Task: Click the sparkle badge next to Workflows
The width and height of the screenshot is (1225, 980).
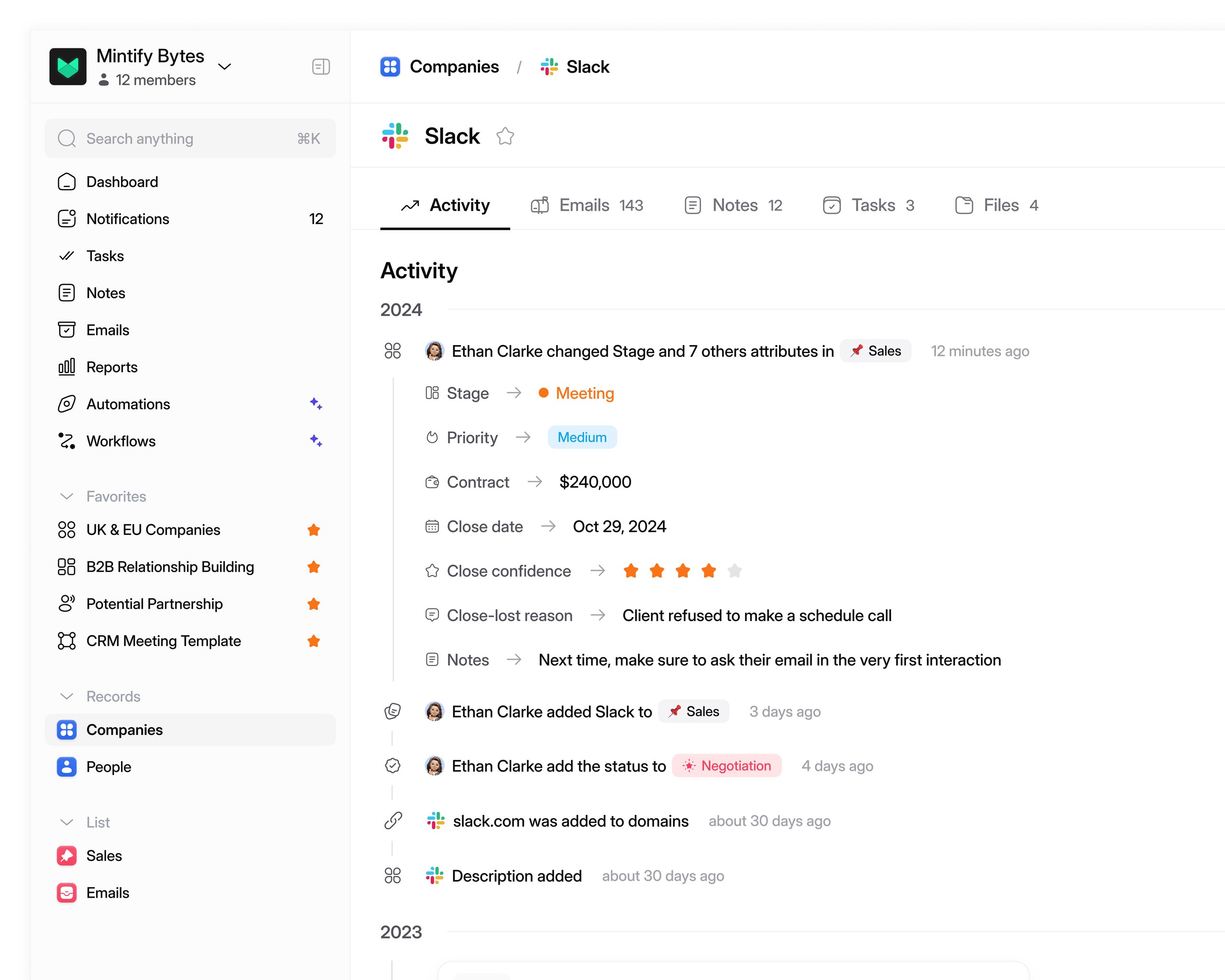Action: tap(316, 441)
